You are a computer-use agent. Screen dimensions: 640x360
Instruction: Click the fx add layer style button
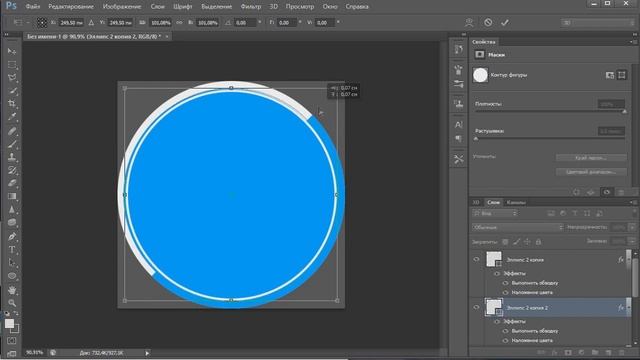(554, 352)
